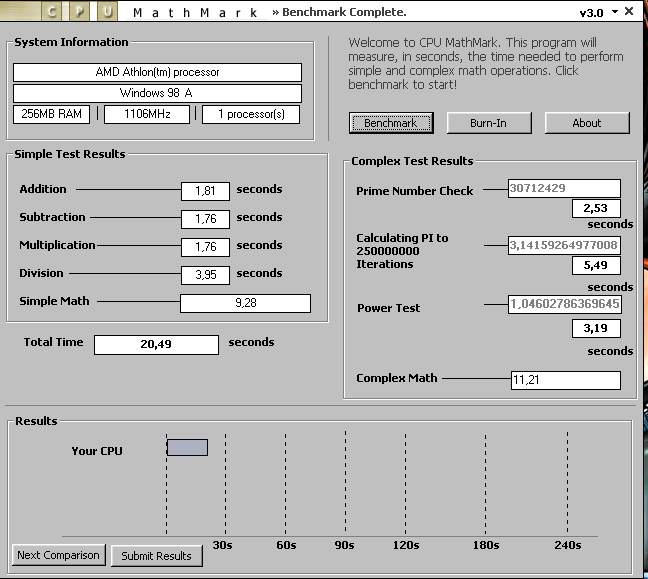Launch the Burn-In test
Viewport: 648px width, 579px height.
(x=489, y=123)
